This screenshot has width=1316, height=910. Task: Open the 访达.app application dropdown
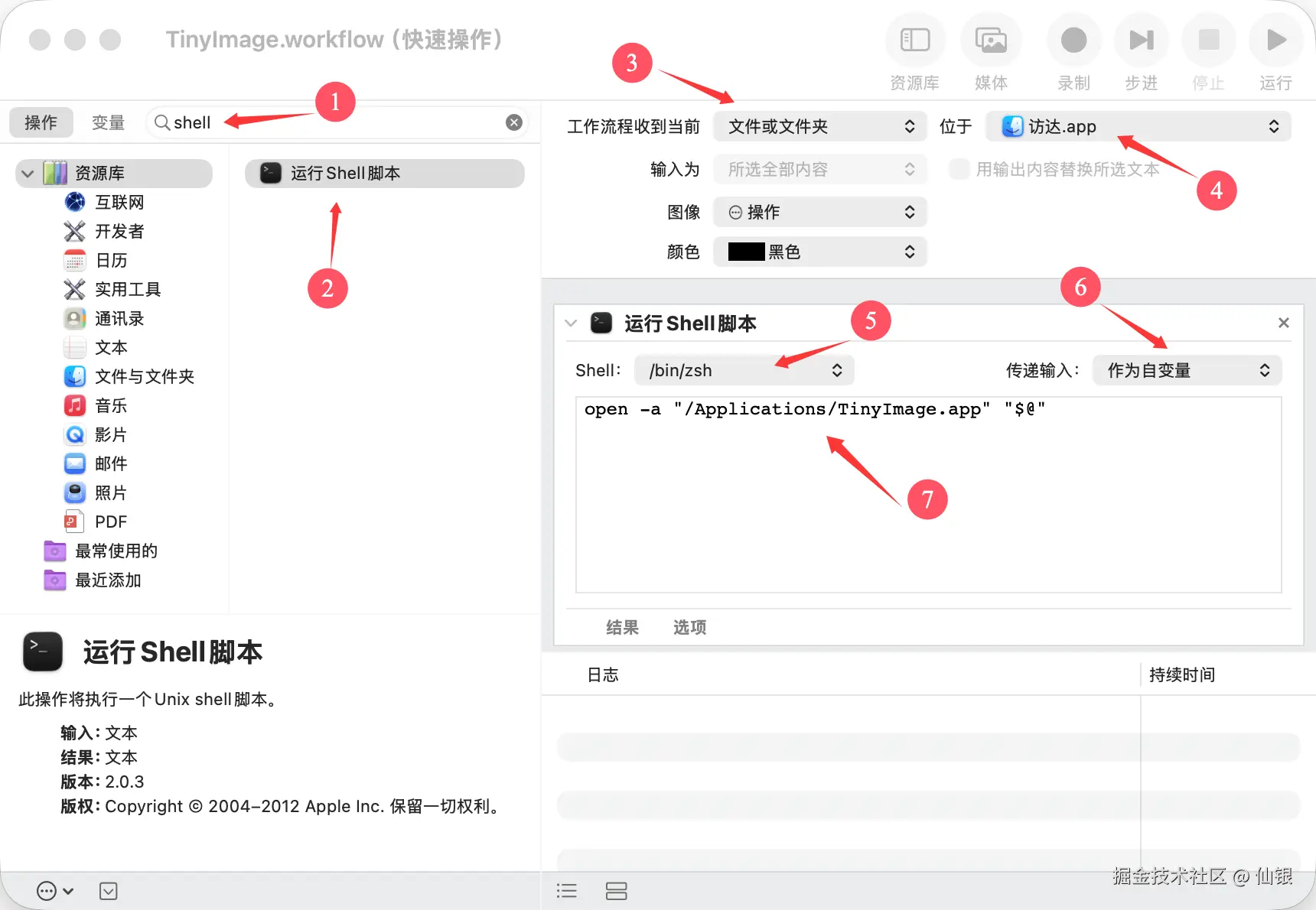pyautogui.click(x=1138, y=126)
